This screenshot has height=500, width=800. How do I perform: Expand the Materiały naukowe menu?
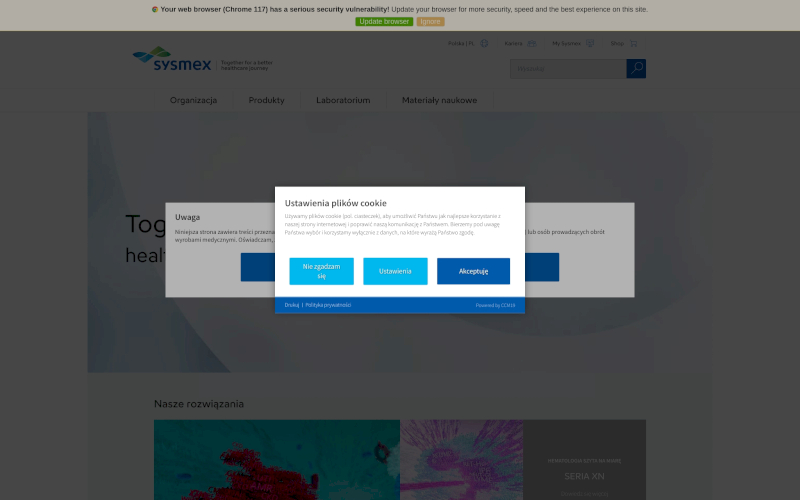pyautogui.click(x=439, y=100)
